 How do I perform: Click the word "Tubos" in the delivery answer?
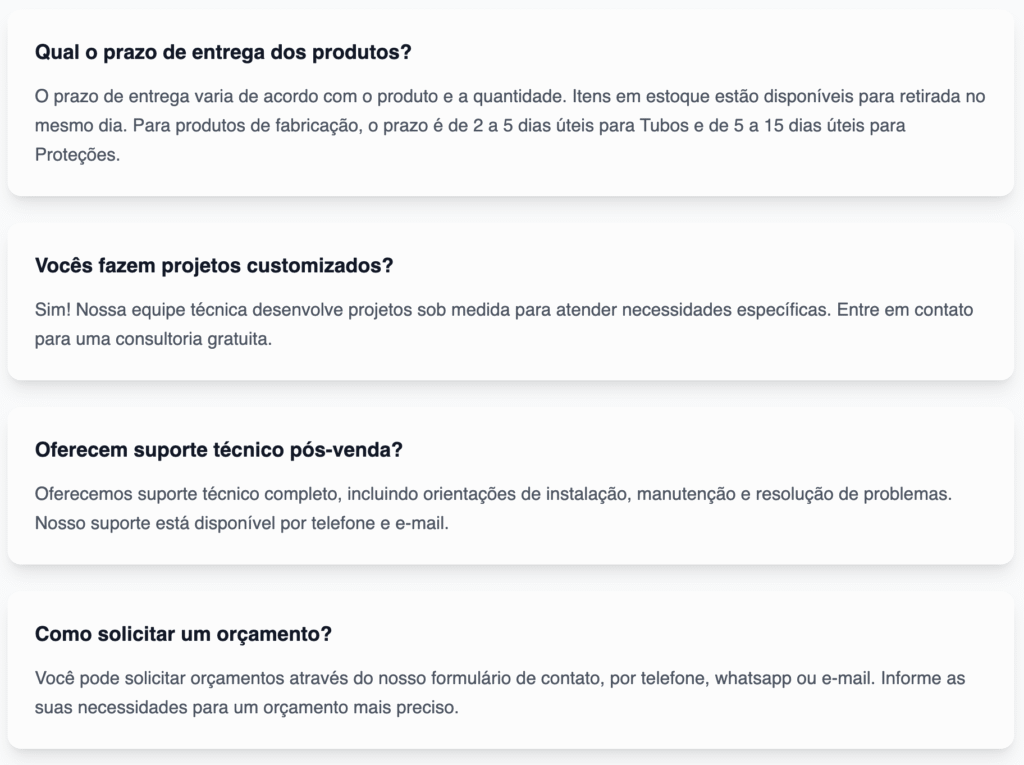pos(661,126)
